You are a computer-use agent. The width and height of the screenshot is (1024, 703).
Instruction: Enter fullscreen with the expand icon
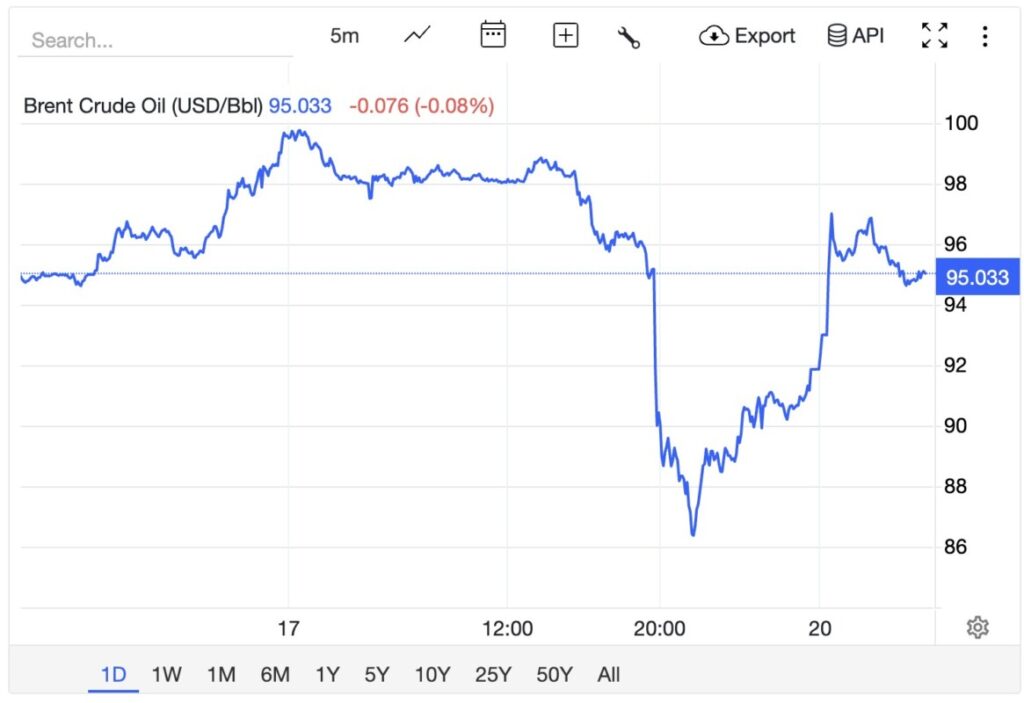(934, 35)
